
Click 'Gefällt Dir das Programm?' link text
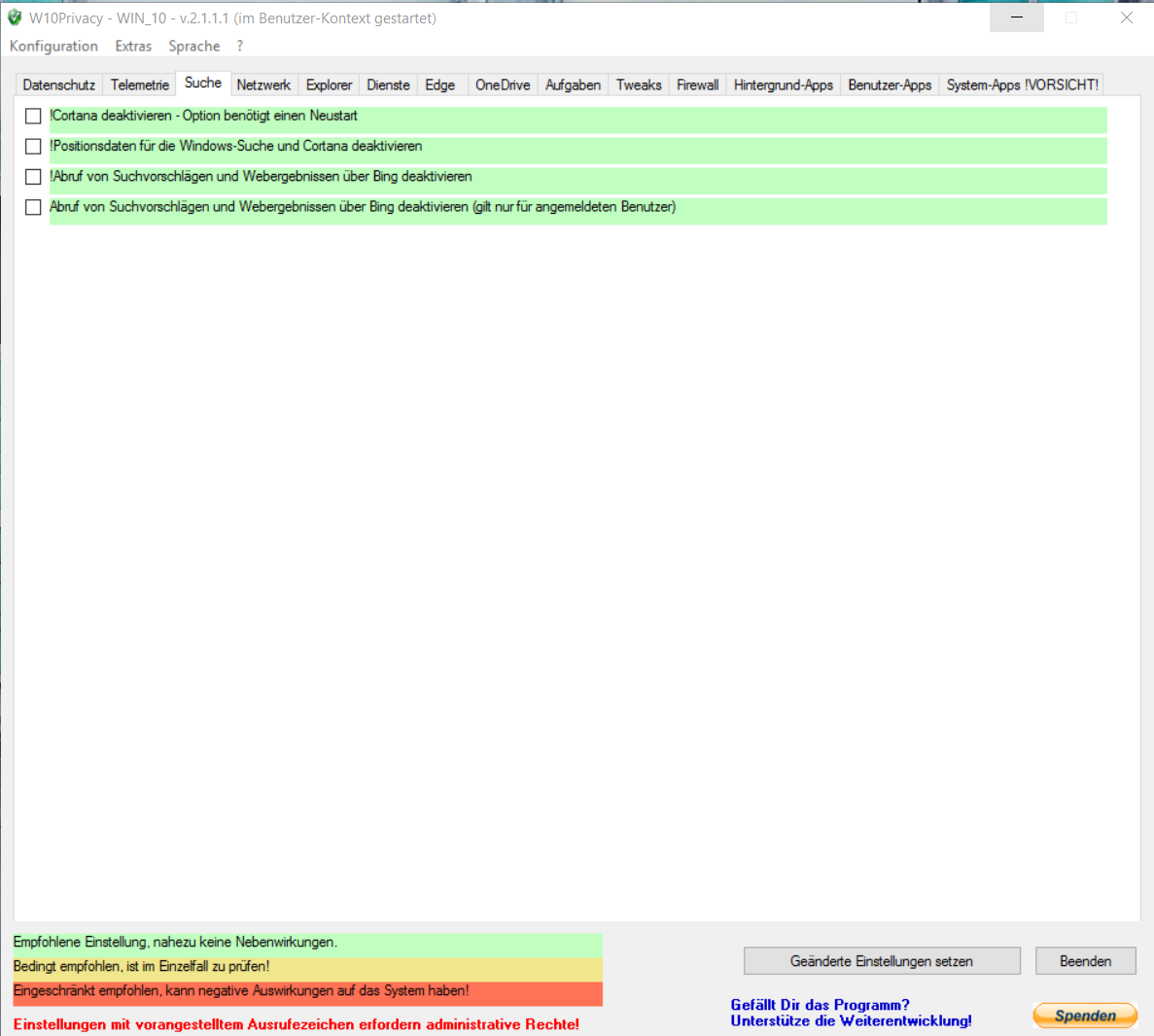point(820,1005)
